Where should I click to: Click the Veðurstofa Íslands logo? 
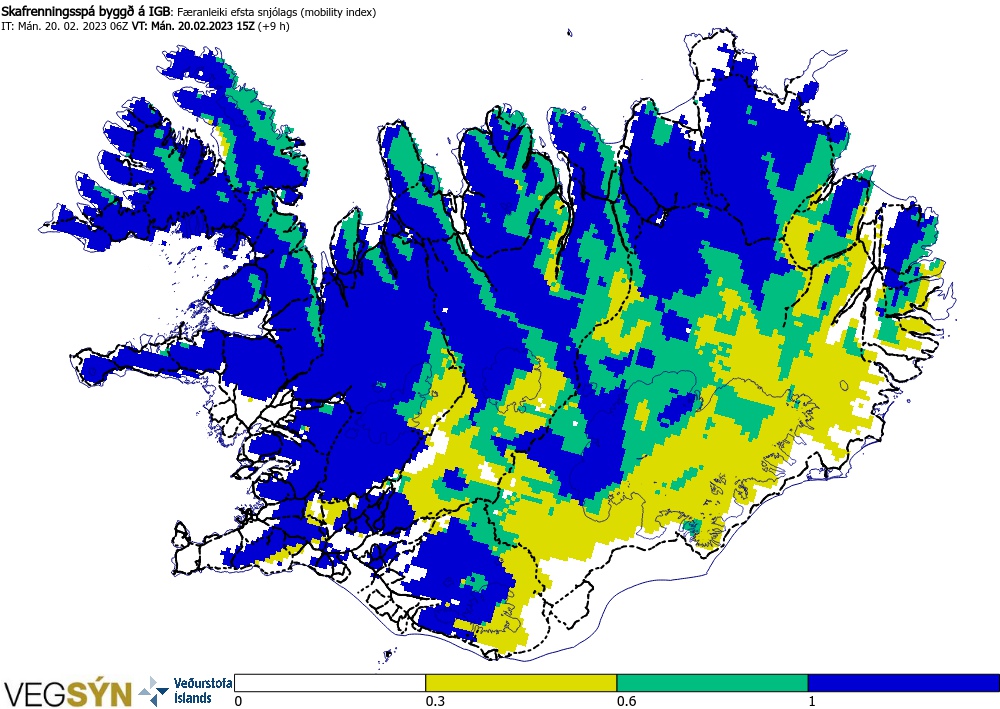(186, 691)
